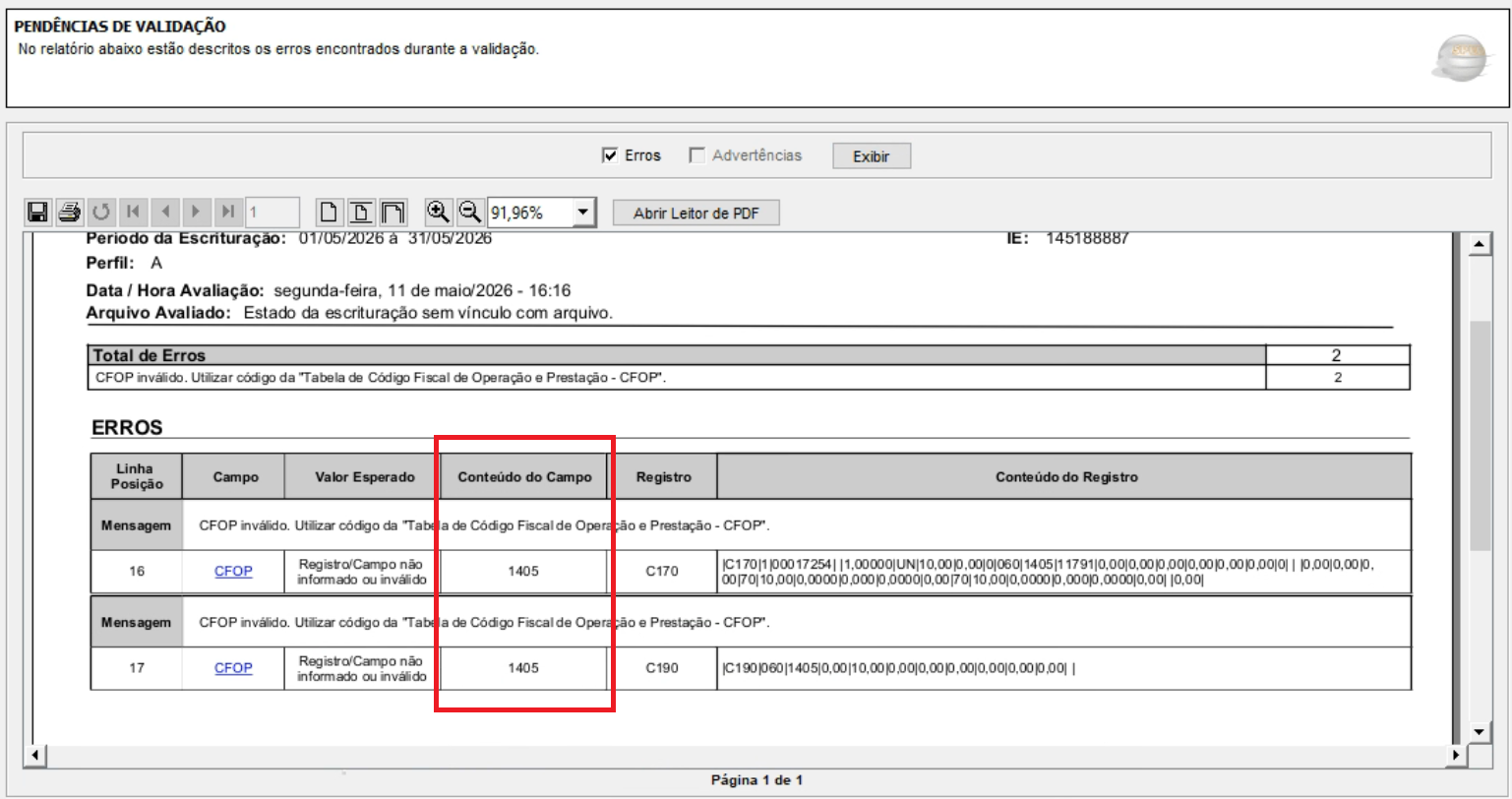The image size is (1512, 799).
Task: Click the refresh report icon
Action: pyautogui.click(x=101, y=212)
